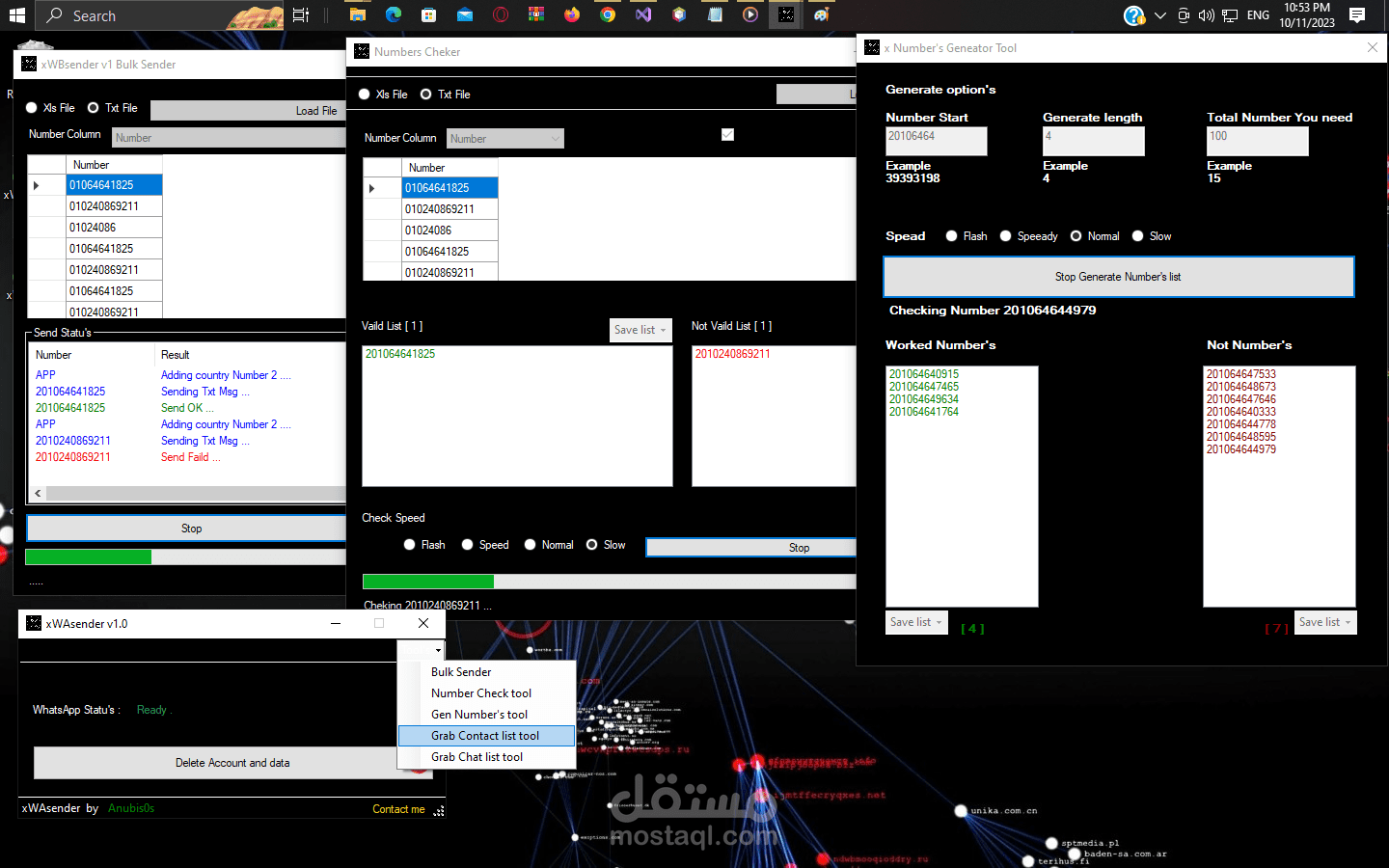Open WinRAR from the taskbar
Image resolution: width=1389 pixels, height=868 pixels.
point(536,14)
